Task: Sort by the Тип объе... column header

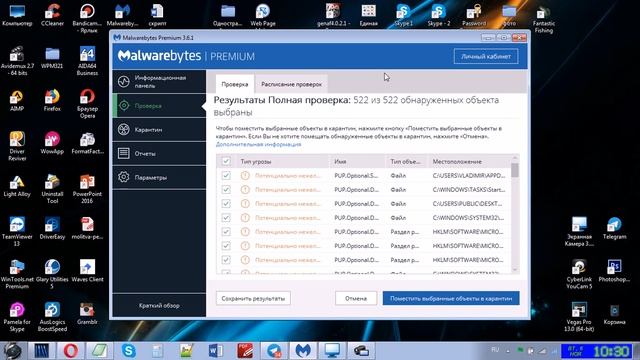Action: [407, 162]
